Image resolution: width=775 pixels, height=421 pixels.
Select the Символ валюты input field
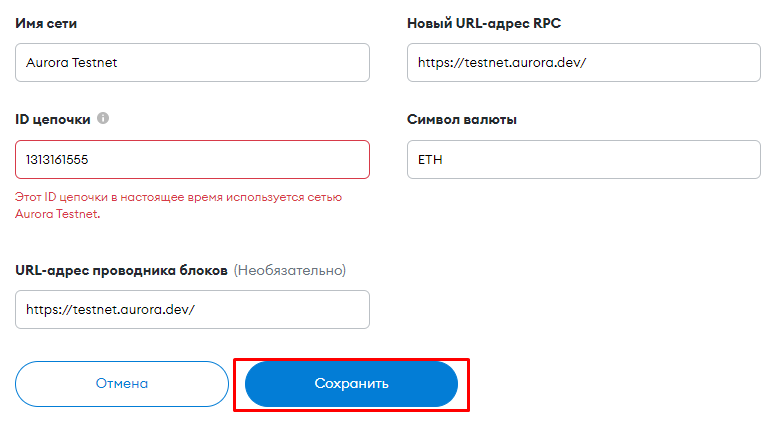click(584, 159)
